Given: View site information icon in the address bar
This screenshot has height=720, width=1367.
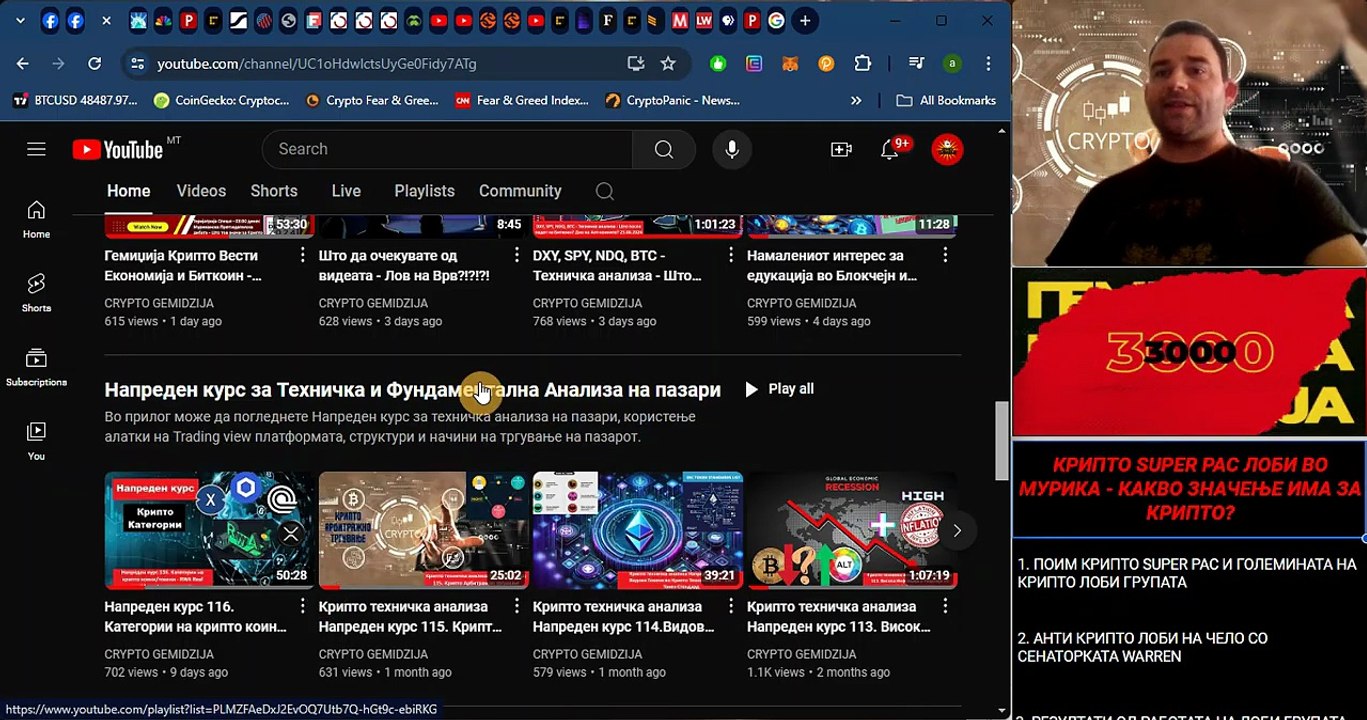Looking at the screenshot, I should 137,63.
